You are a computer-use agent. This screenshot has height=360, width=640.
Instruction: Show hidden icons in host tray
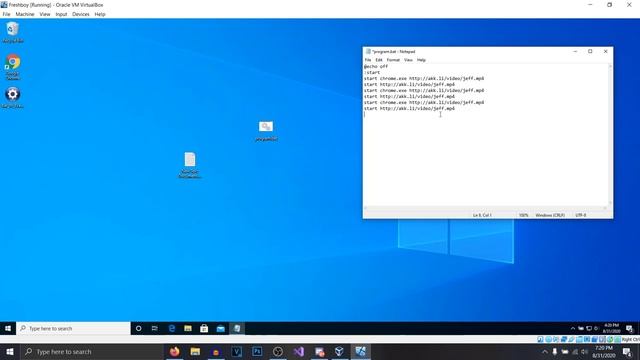coord(544,351)
